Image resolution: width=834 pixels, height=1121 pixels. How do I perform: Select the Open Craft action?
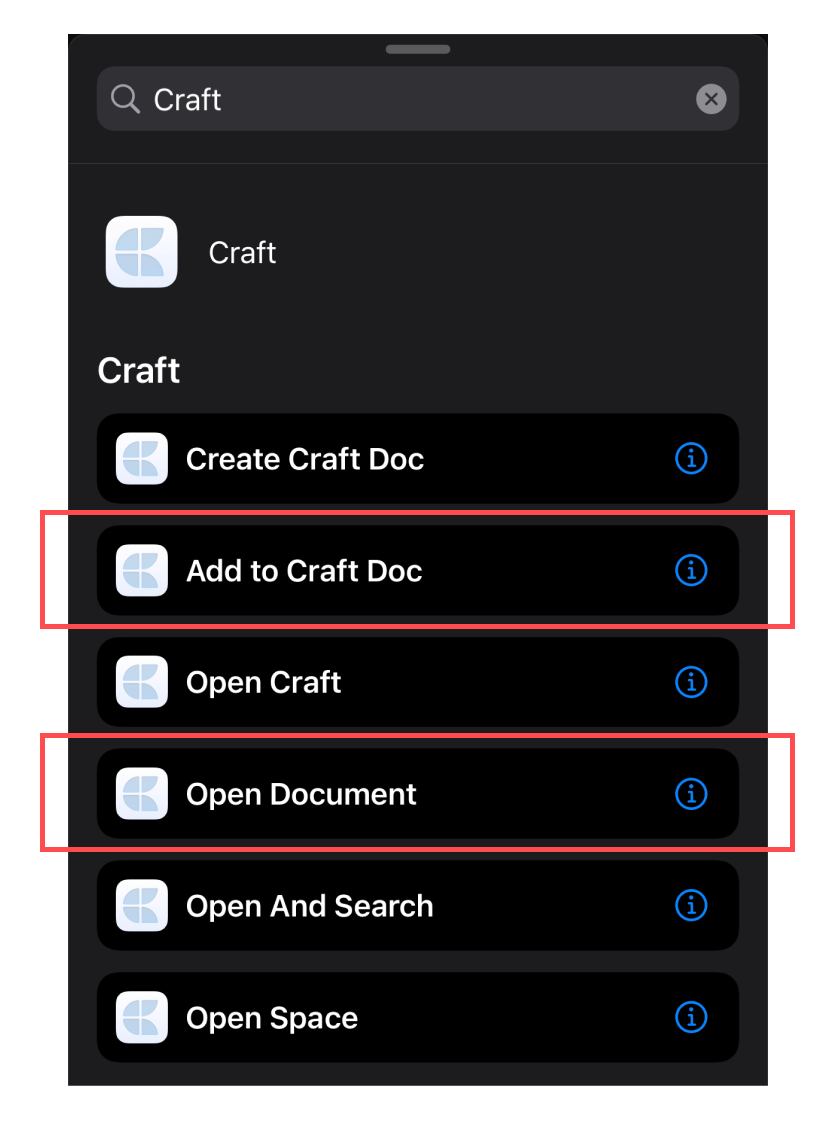[x=417, y=682]
